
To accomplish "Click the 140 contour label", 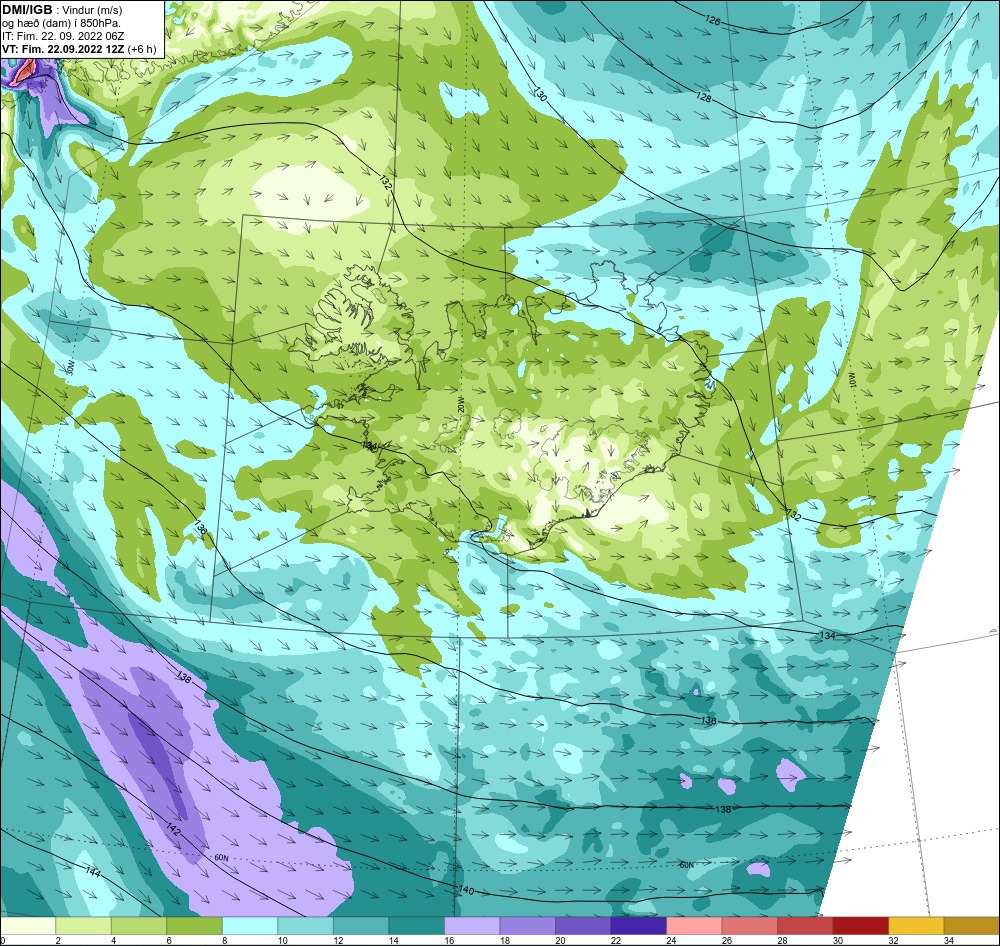I will pos(467,890).
